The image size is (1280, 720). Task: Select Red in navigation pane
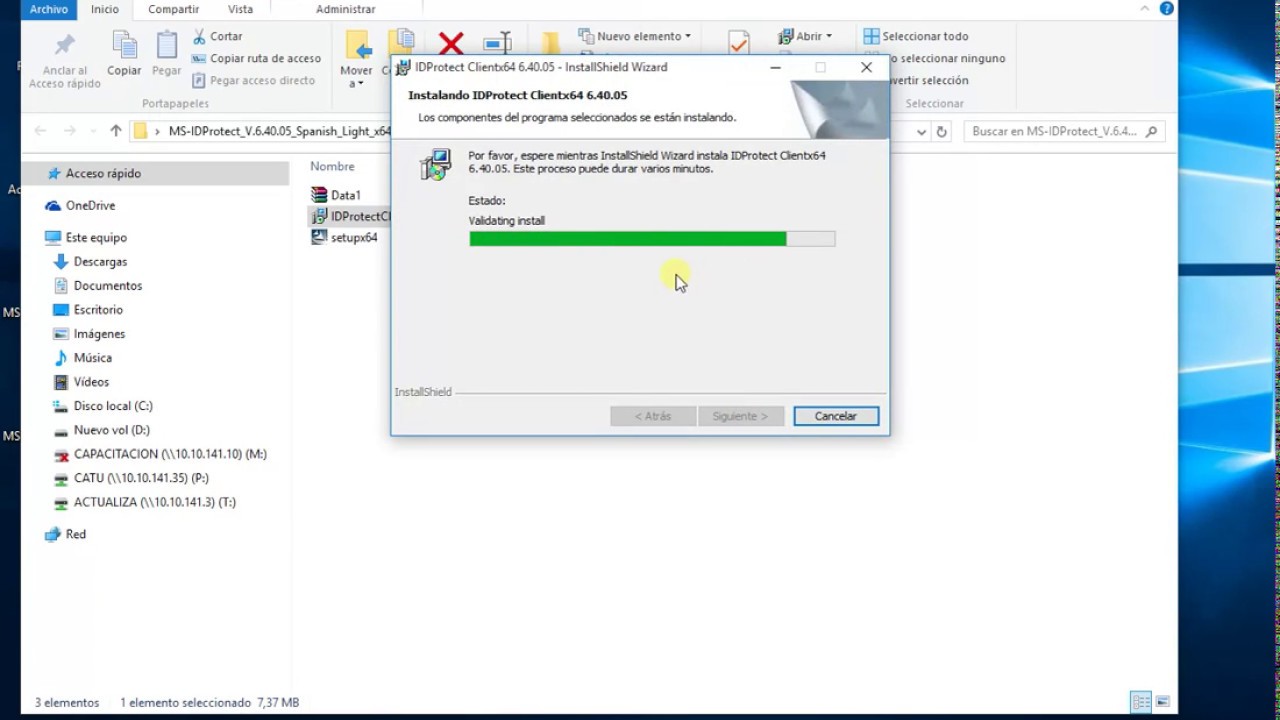tap(75, 533)
